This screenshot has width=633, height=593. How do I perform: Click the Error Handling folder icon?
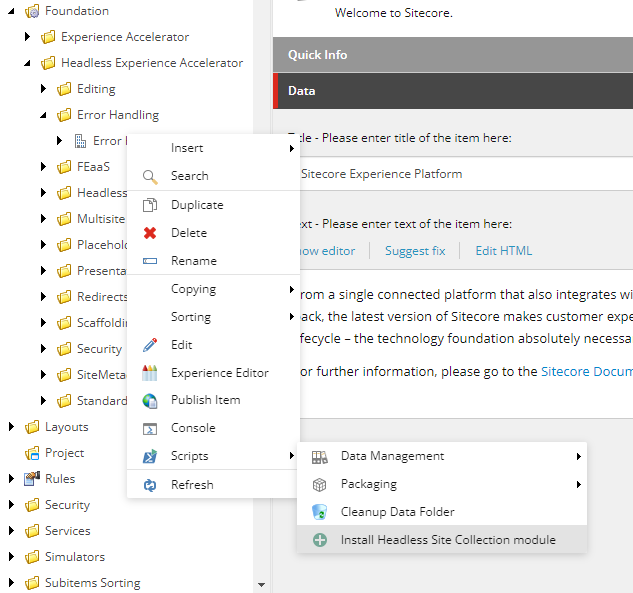[64, 115]
